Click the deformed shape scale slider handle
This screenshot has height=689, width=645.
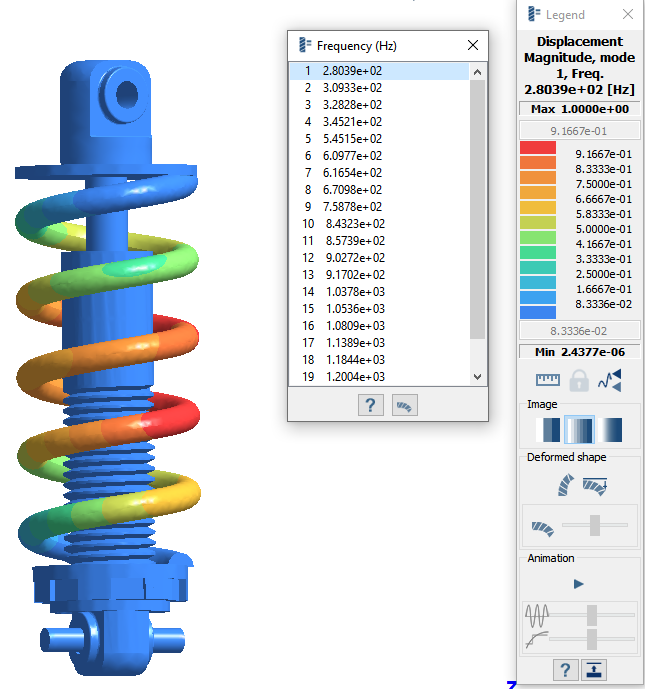[595, 526]
